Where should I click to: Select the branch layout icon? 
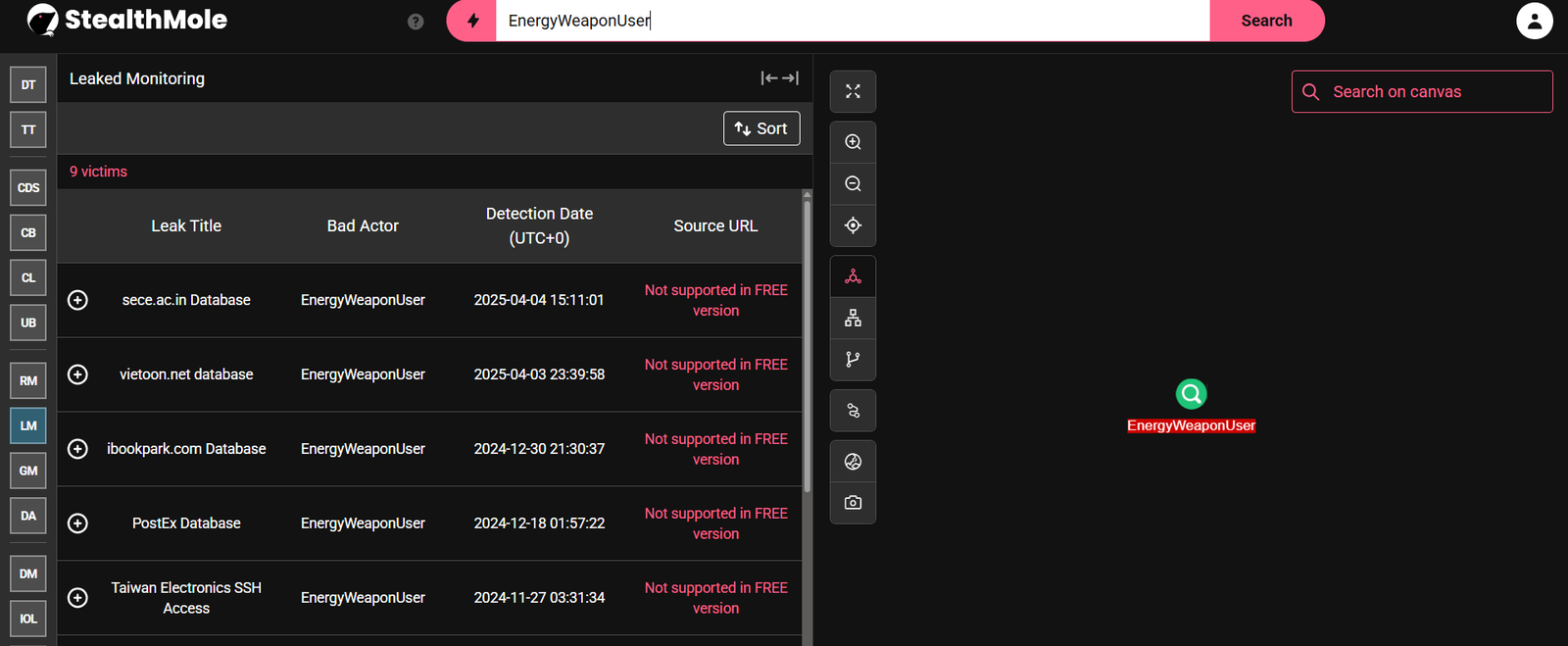click(853, 360)
